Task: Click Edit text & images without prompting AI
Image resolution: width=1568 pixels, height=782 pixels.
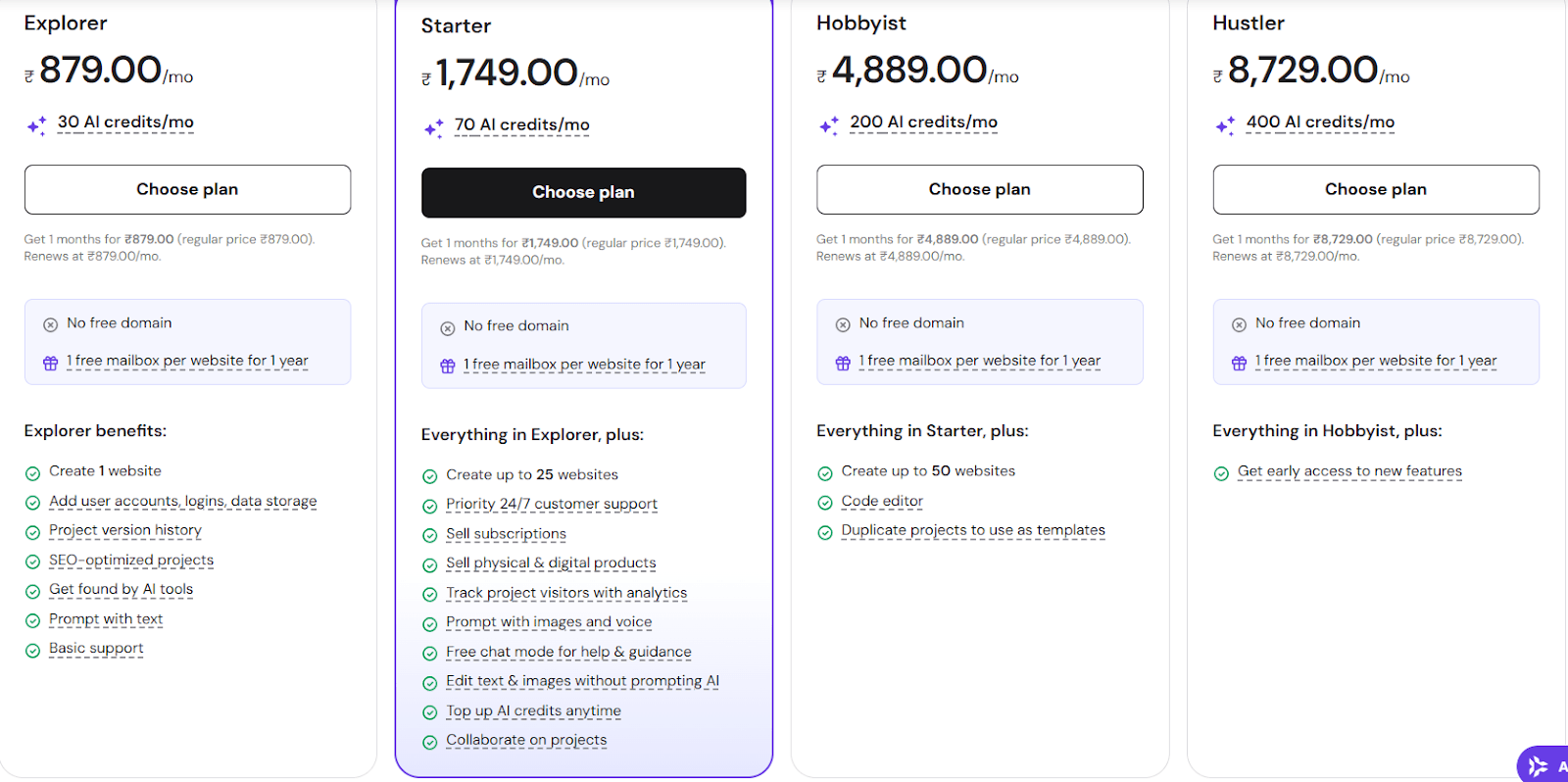Action: click(x=582, y=681)
